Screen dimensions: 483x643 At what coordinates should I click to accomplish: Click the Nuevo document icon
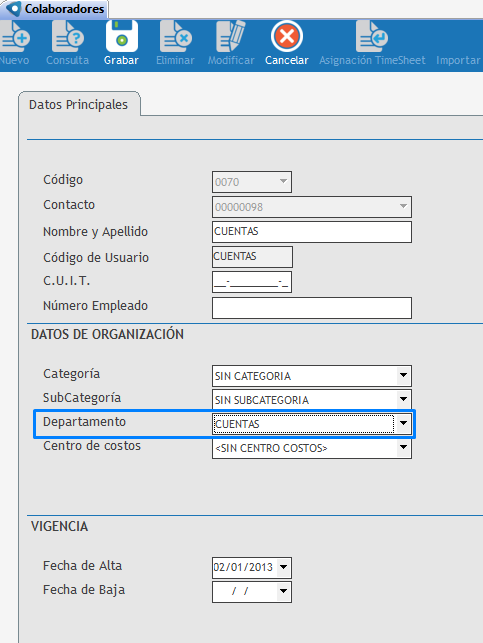15,37
